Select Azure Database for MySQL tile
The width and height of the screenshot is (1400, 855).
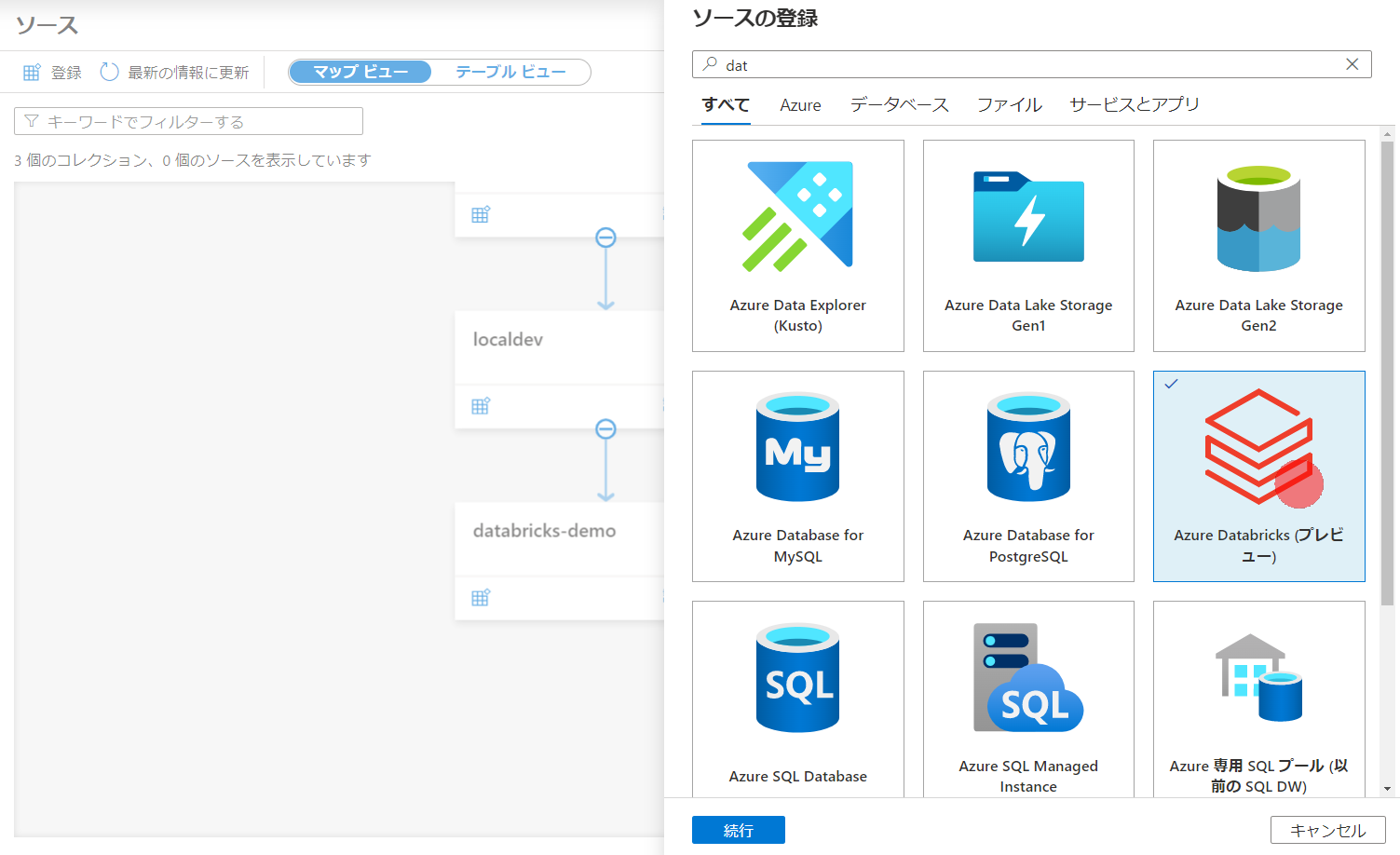(797, 476)
